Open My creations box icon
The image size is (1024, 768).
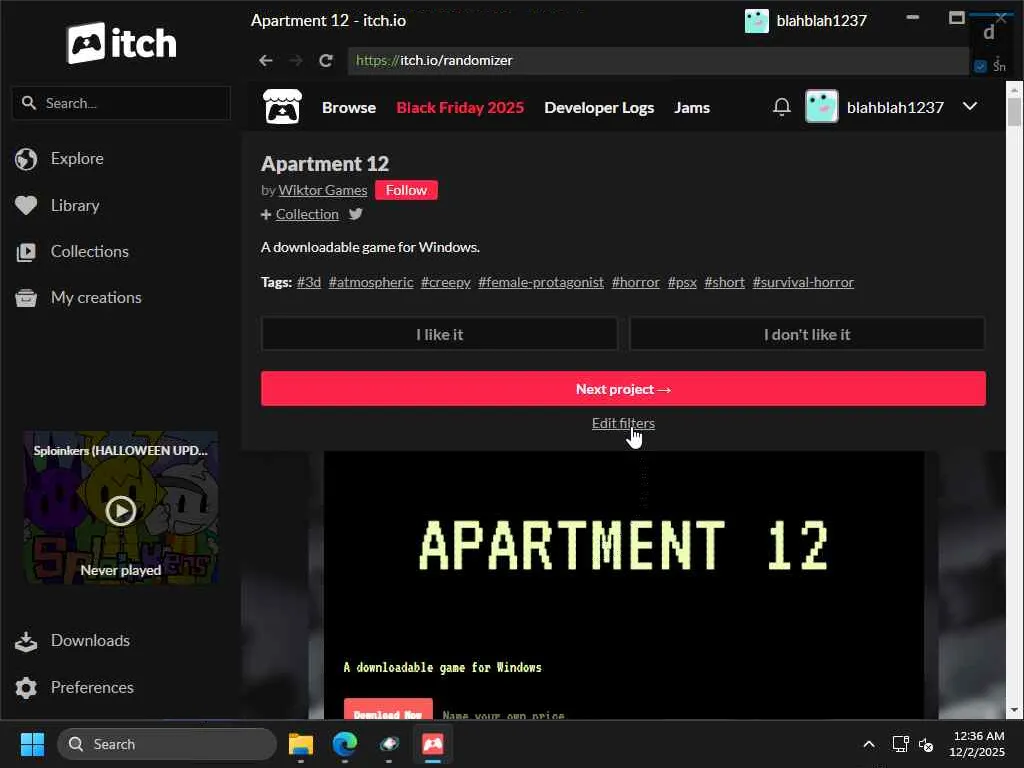(26, 298)
